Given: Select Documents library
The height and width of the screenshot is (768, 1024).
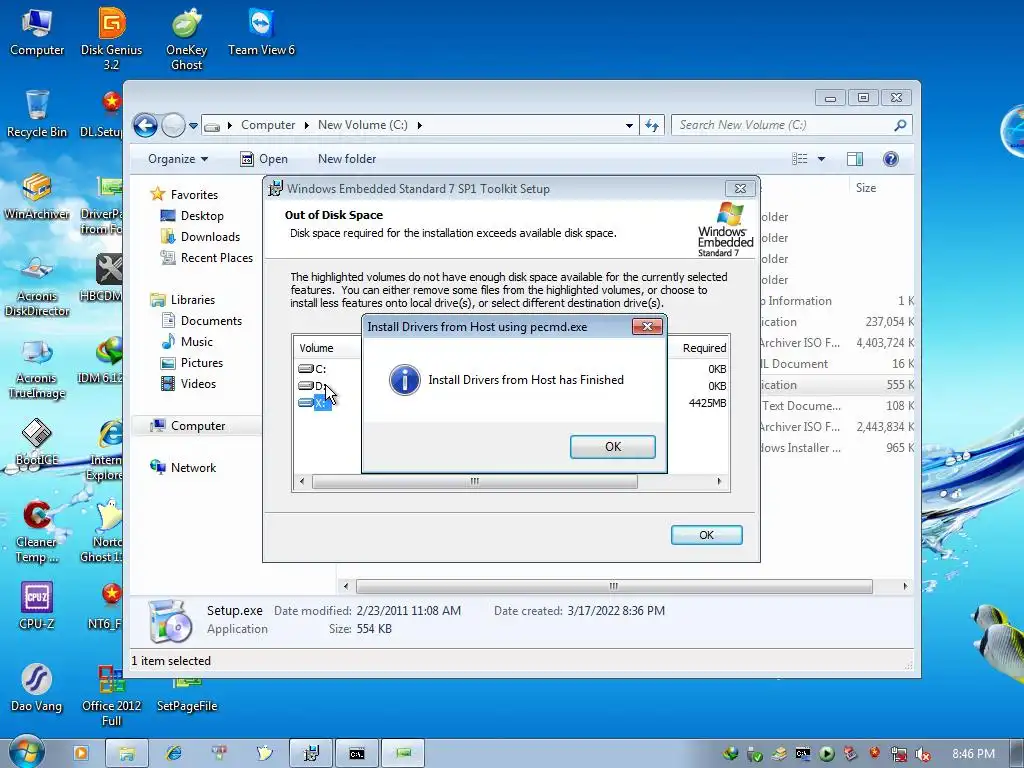Looking at the screenshot, I should pyautogui.click(x=211, y=321).
